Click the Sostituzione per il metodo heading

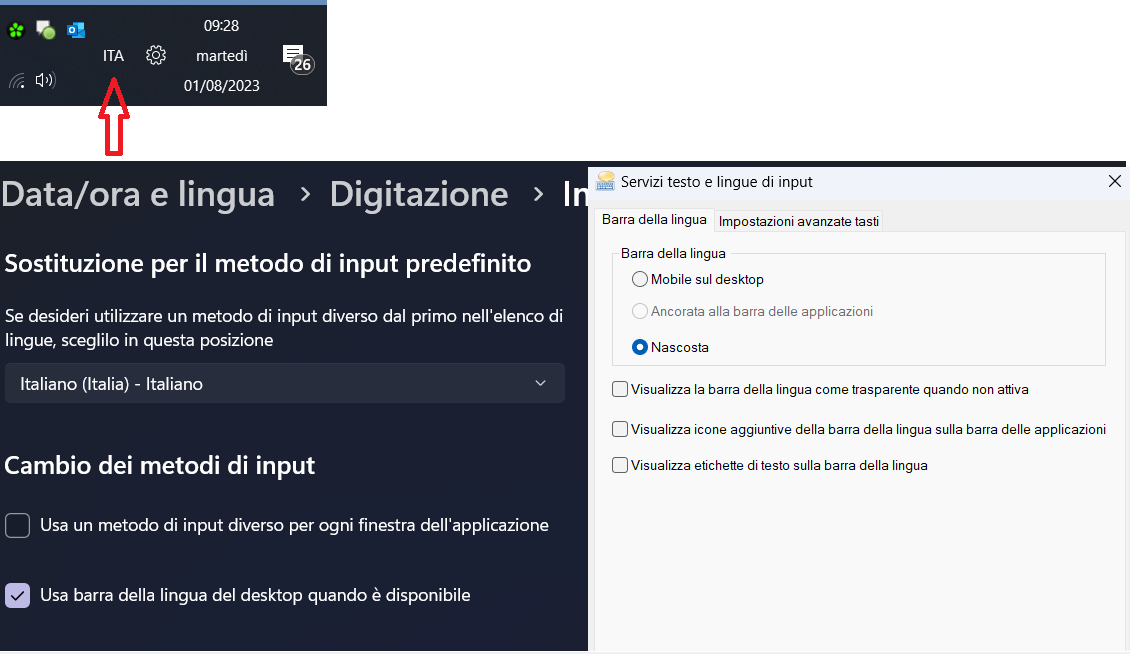point(268,264)
